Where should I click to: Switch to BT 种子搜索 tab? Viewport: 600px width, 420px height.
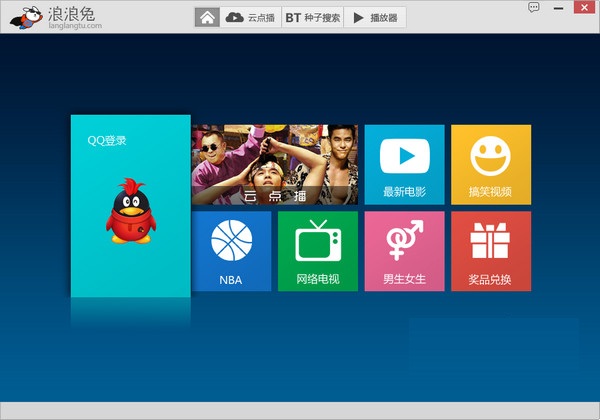(x=312, y=17)
